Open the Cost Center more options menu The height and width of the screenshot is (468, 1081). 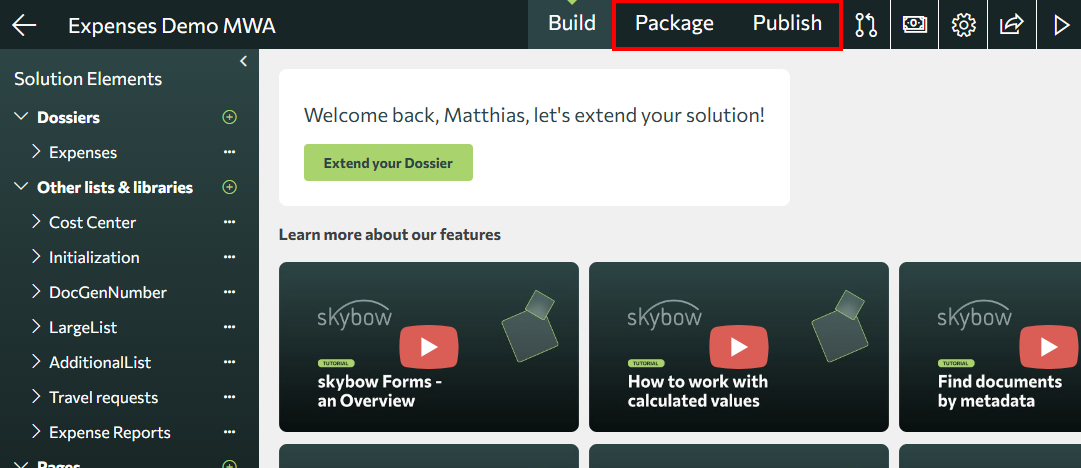tap(229, 223)
